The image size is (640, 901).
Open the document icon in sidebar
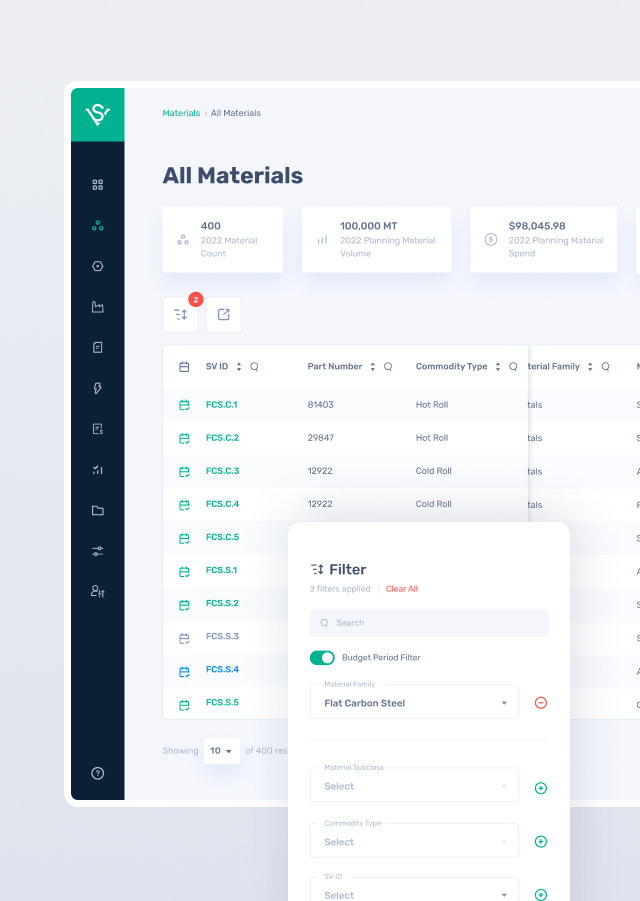click(98, 348)
